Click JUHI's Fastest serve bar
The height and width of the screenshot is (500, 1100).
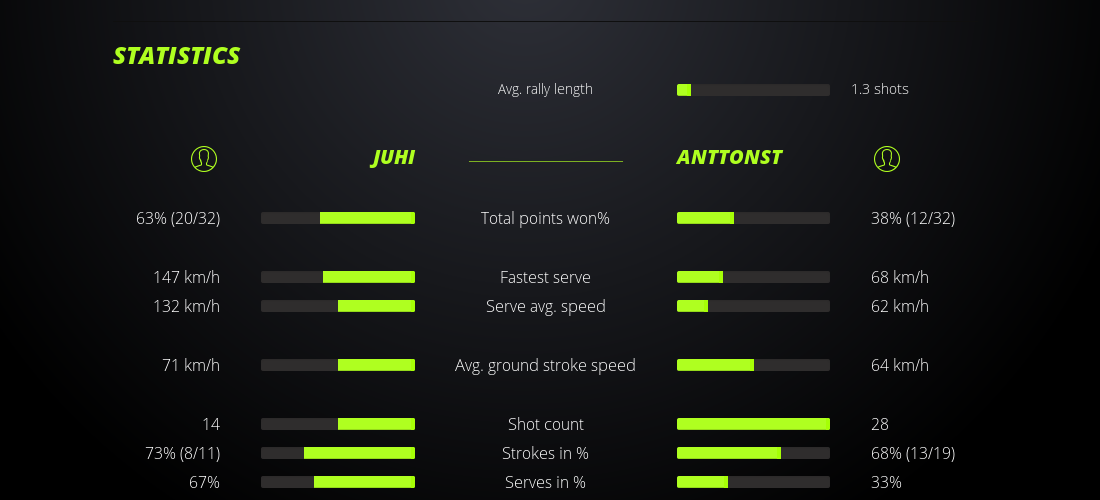pos(338,277)
